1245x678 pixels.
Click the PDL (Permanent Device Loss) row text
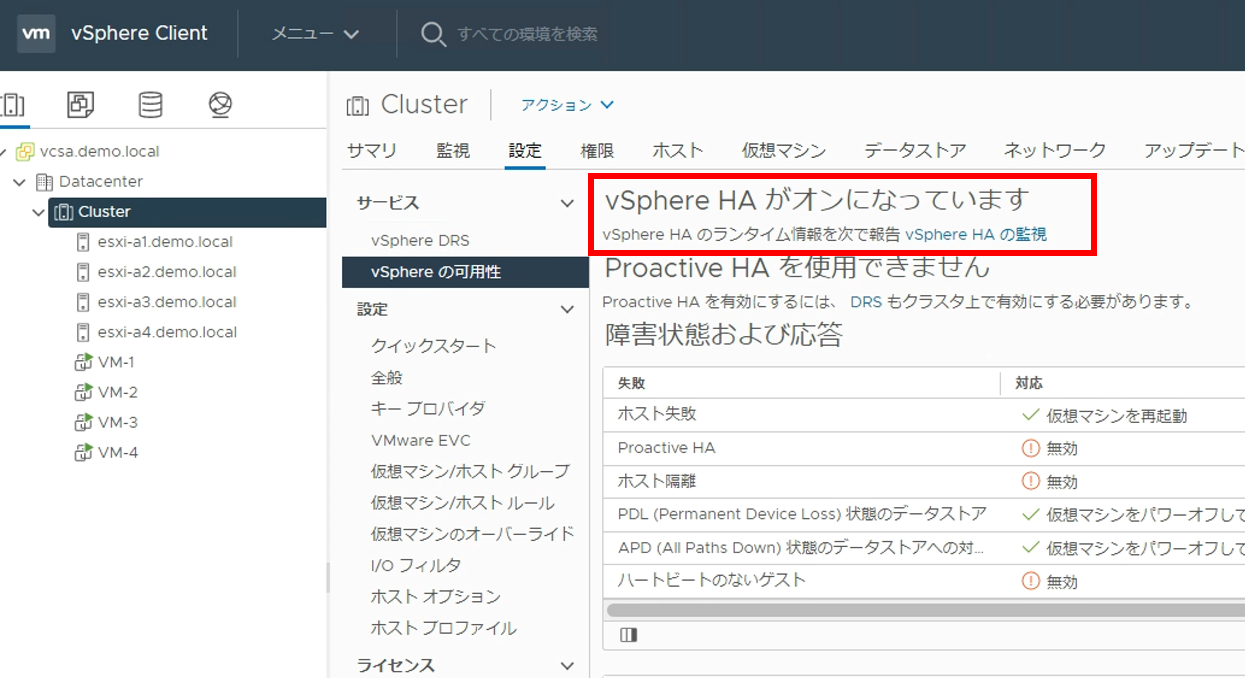pos(802,514)
